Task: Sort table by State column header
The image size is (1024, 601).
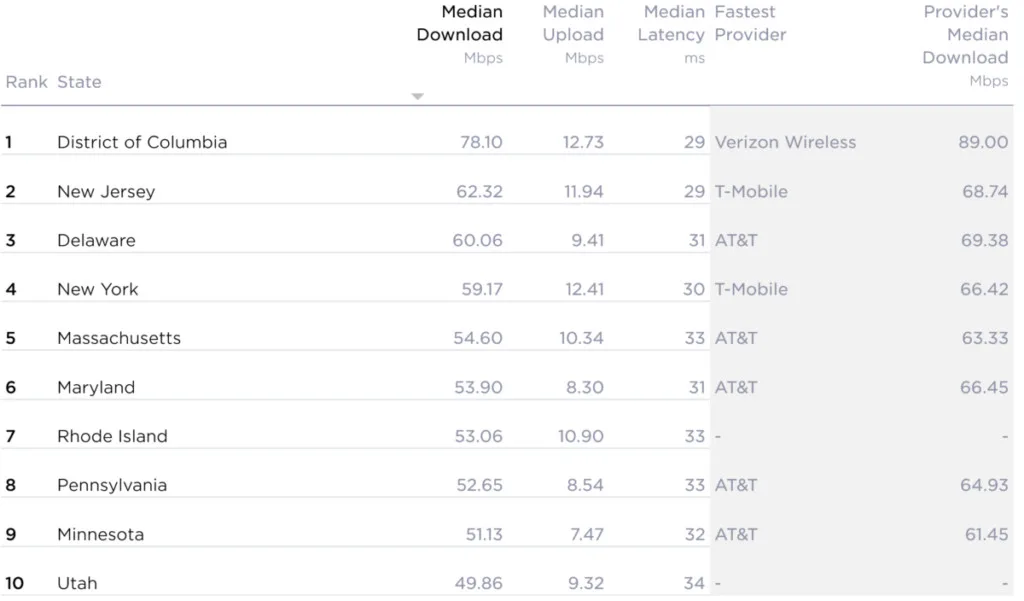Action: pyautogui.click(x=79, y=82)
